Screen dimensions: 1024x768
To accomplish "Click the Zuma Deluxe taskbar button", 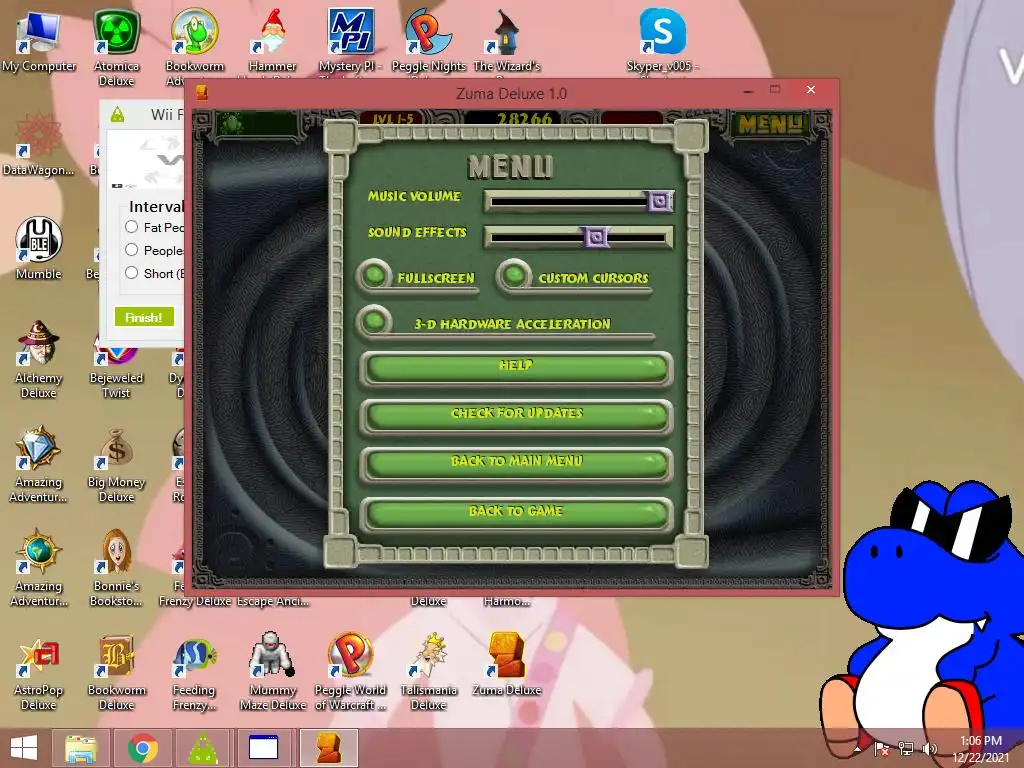I will click(x=328, y=748).
